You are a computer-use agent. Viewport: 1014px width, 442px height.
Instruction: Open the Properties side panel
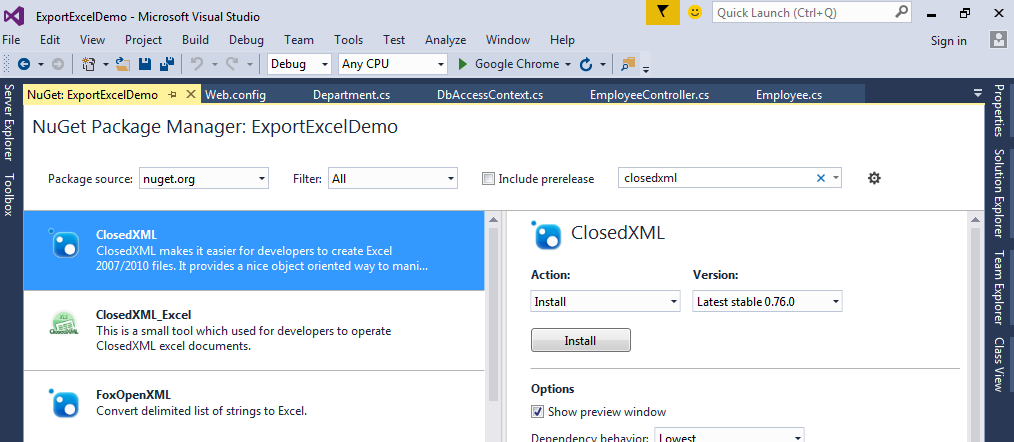[x=999, y=109]
